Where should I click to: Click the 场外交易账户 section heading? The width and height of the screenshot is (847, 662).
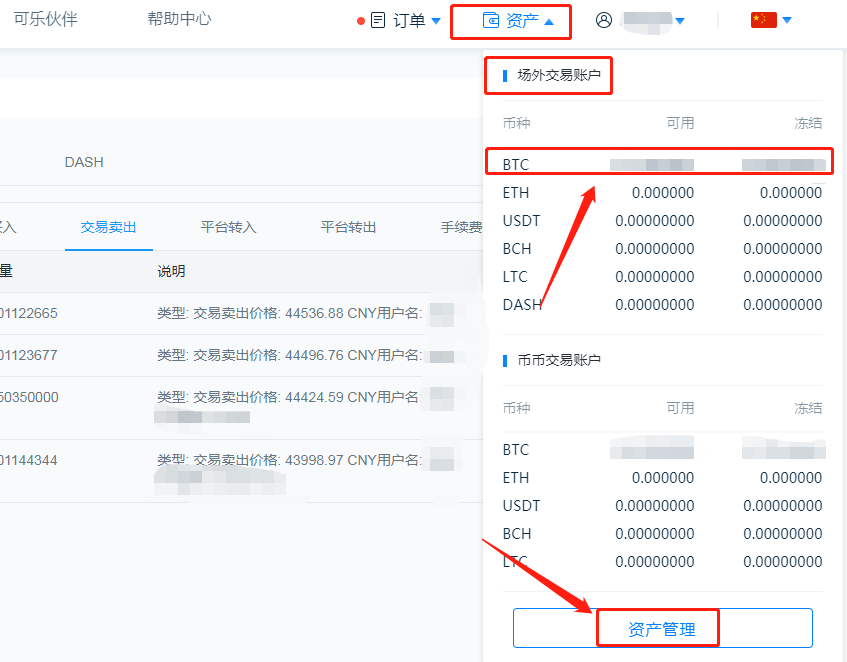[x=559, y=75]
